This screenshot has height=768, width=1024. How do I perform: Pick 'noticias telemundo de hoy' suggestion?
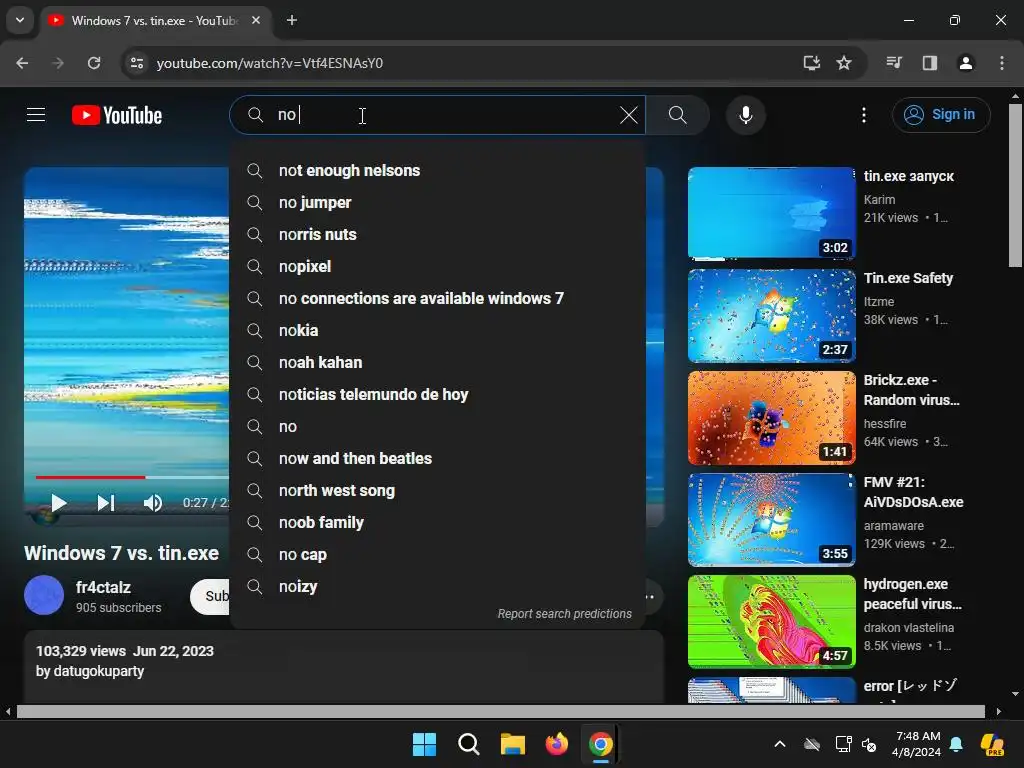click(437, 394)
